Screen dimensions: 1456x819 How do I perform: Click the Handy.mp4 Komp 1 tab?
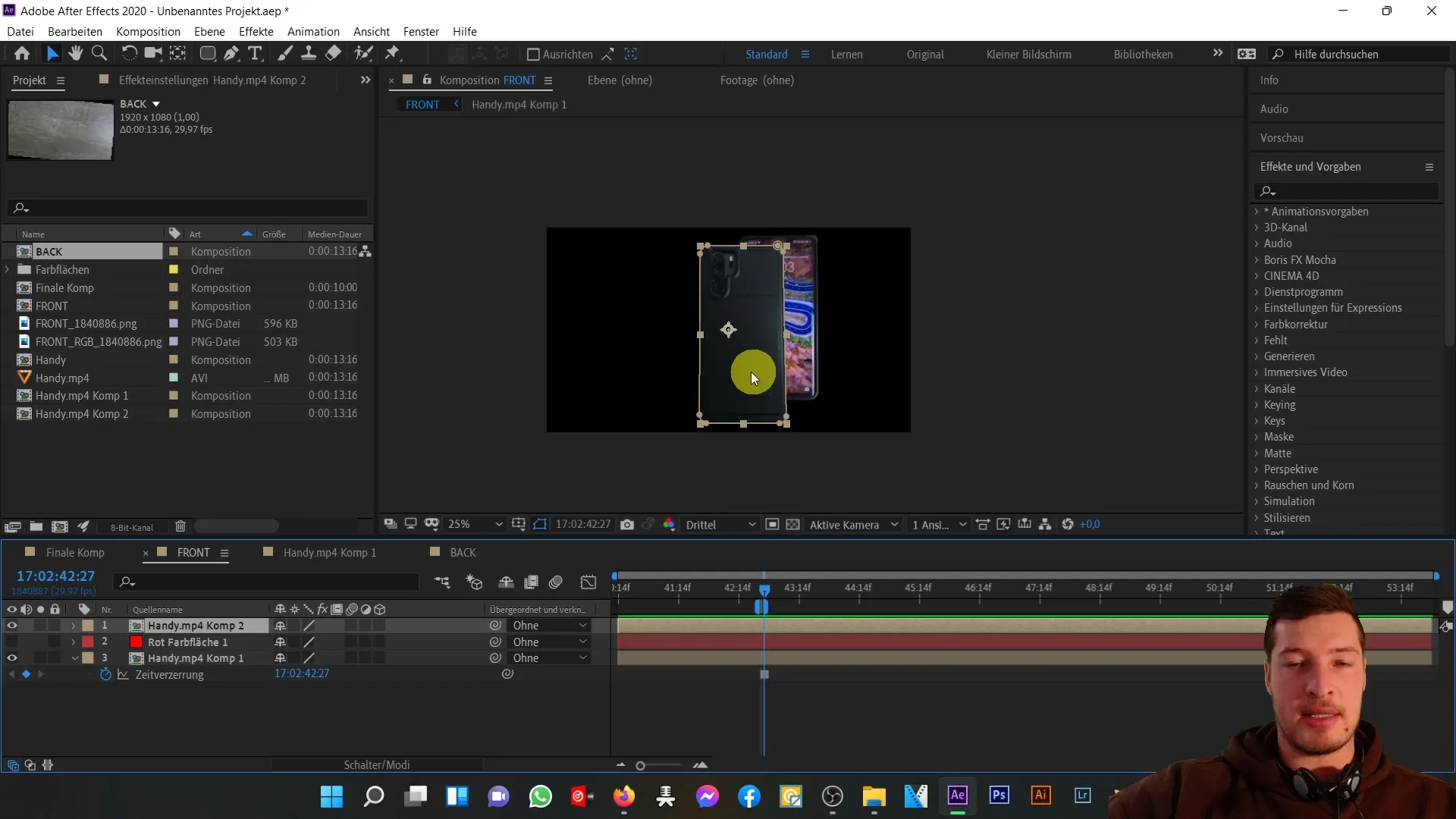pos(331,552)
